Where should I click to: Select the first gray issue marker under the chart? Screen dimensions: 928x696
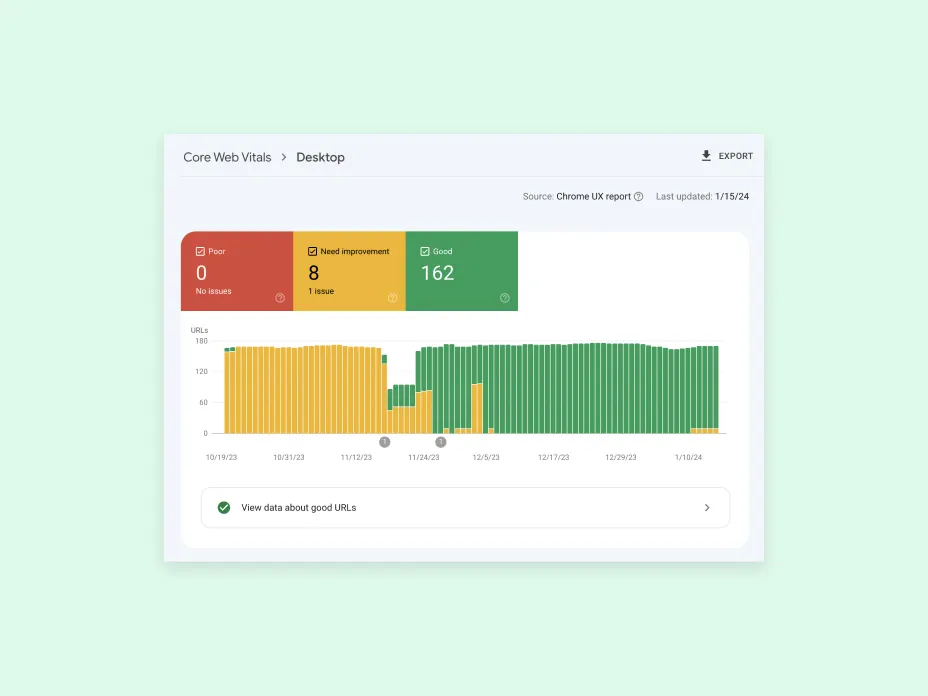coord(386,441)
